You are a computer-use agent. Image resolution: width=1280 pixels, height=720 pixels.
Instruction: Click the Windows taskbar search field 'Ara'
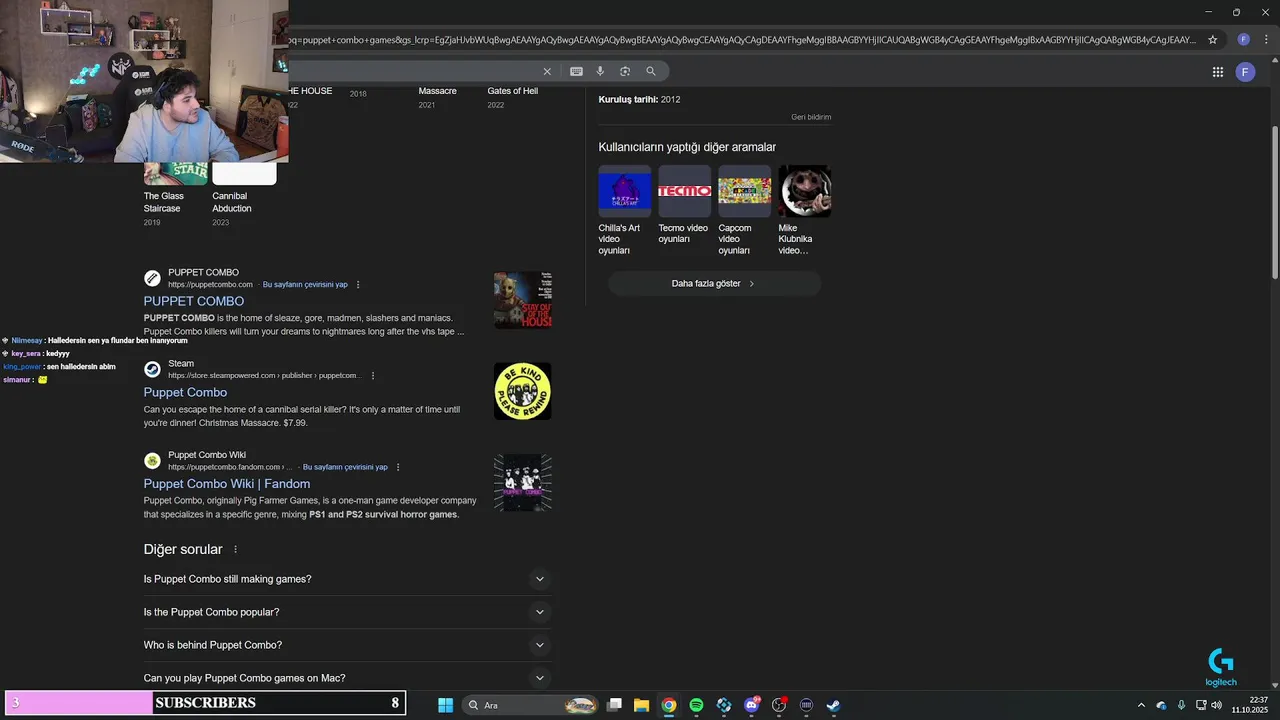point(530,705)
